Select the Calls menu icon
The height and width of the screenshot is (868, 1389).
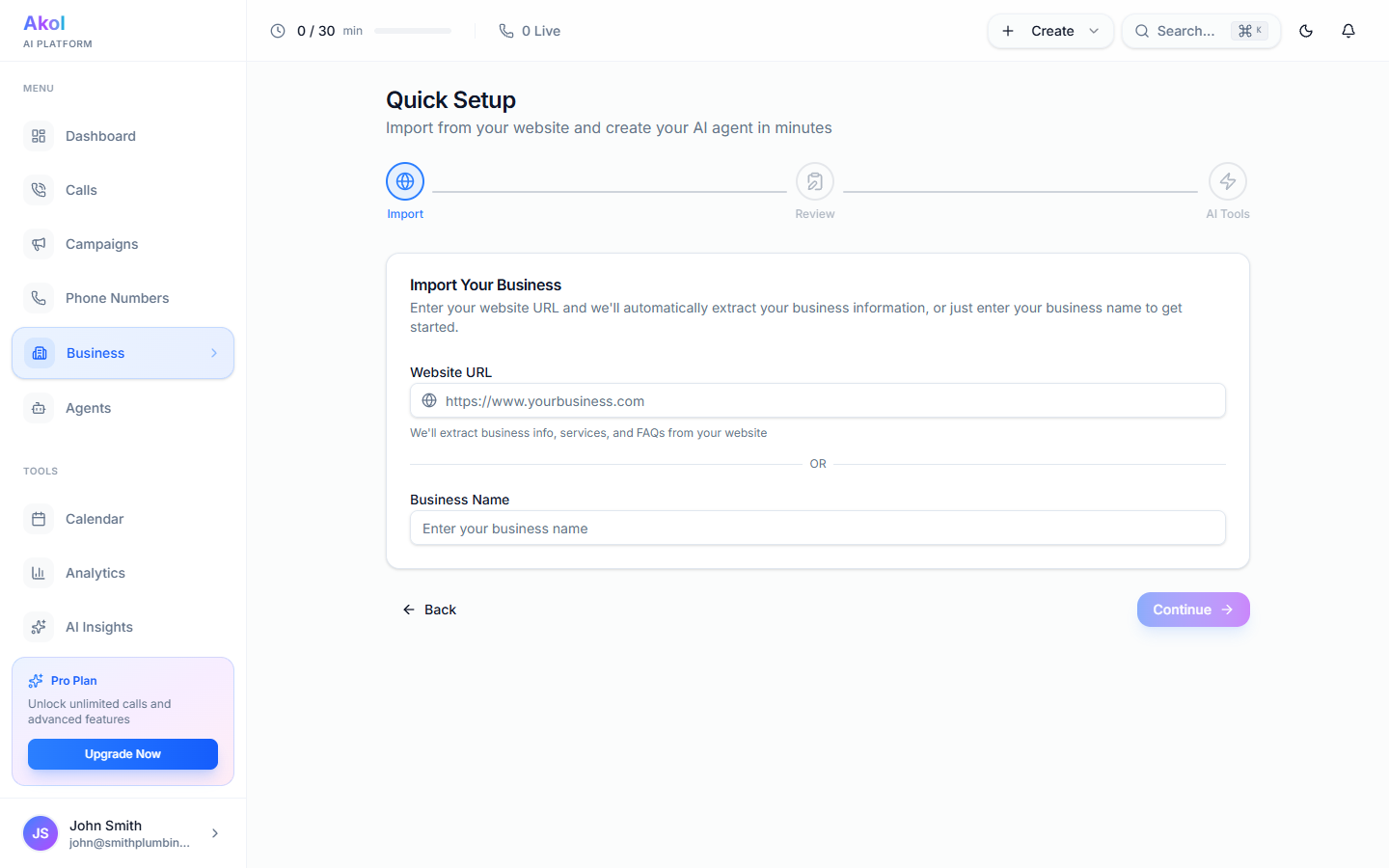39,190
